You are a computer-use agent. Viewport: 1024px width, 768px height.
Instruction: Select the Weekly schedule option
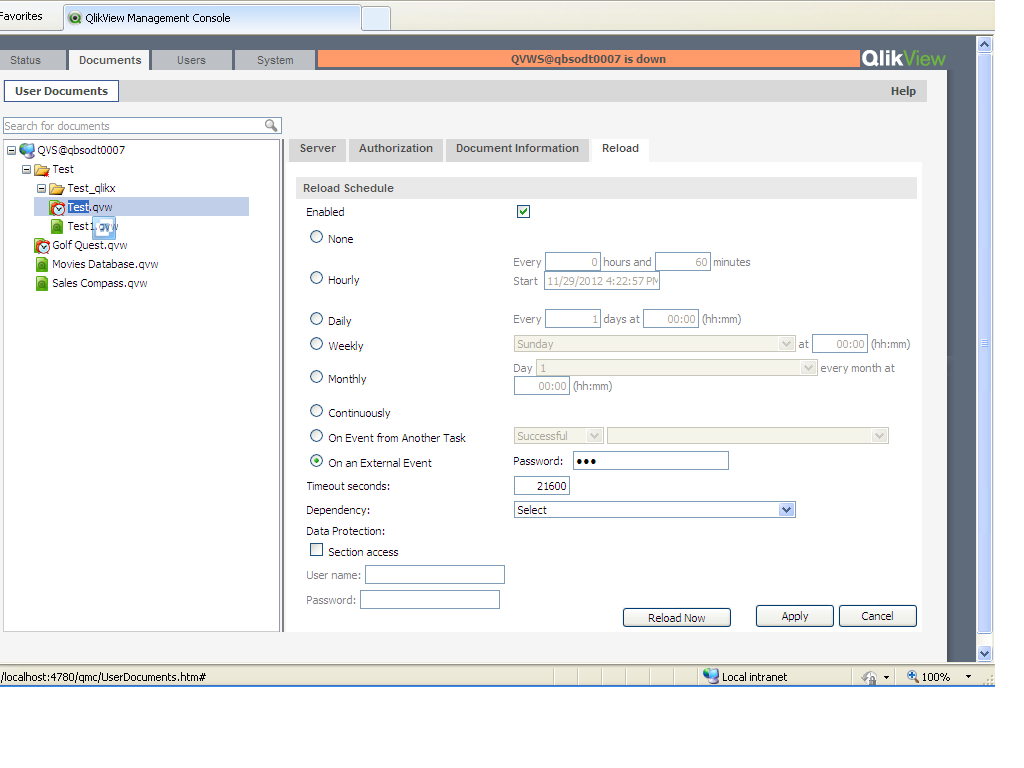tap(316, 344)
